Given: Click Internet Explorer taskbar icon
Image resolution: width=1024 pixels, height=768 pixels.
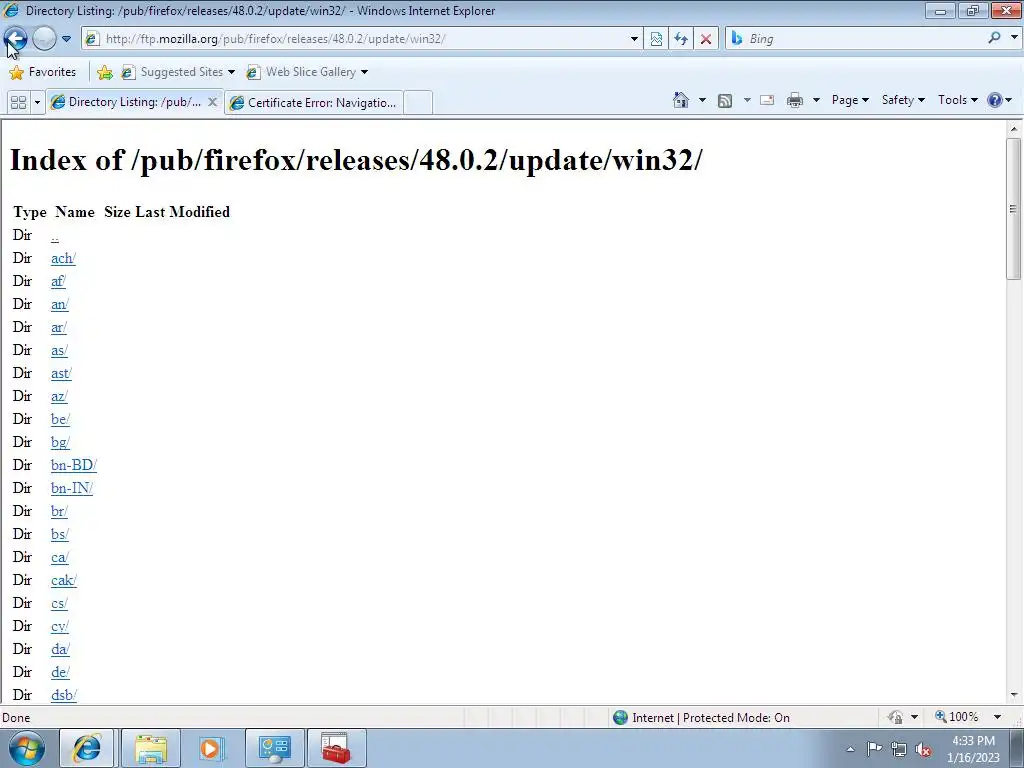Looking at the screenshot, I should pos(87,748).
